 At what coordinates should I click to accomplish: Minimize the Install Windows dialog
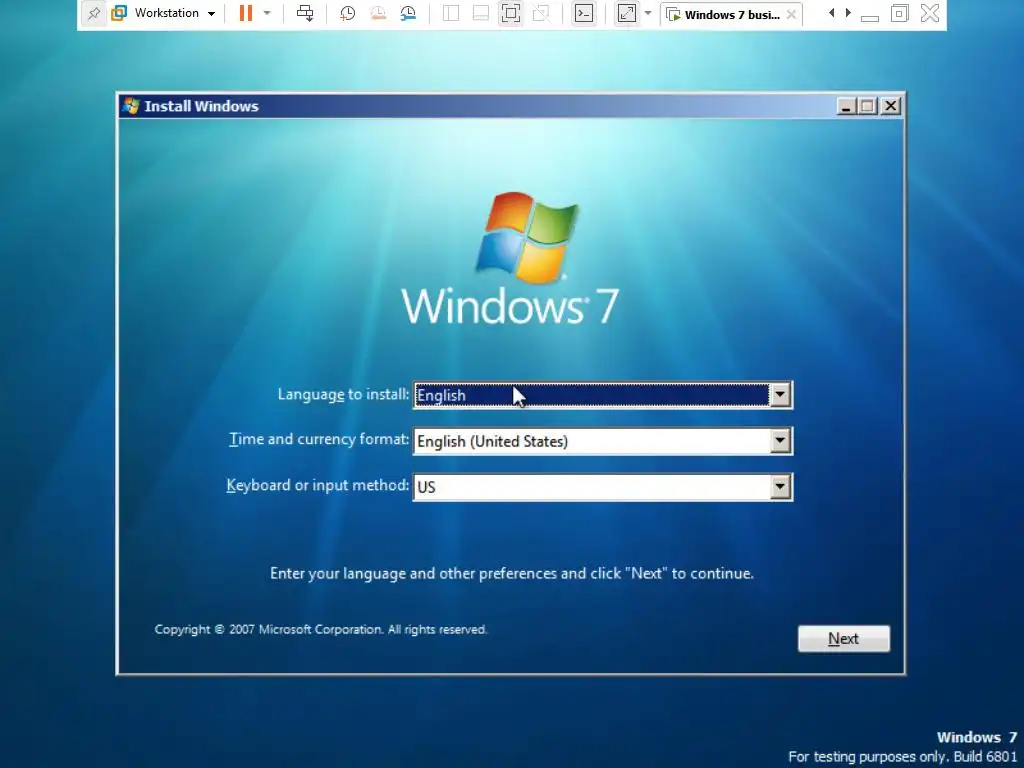(x=846, y=106)
